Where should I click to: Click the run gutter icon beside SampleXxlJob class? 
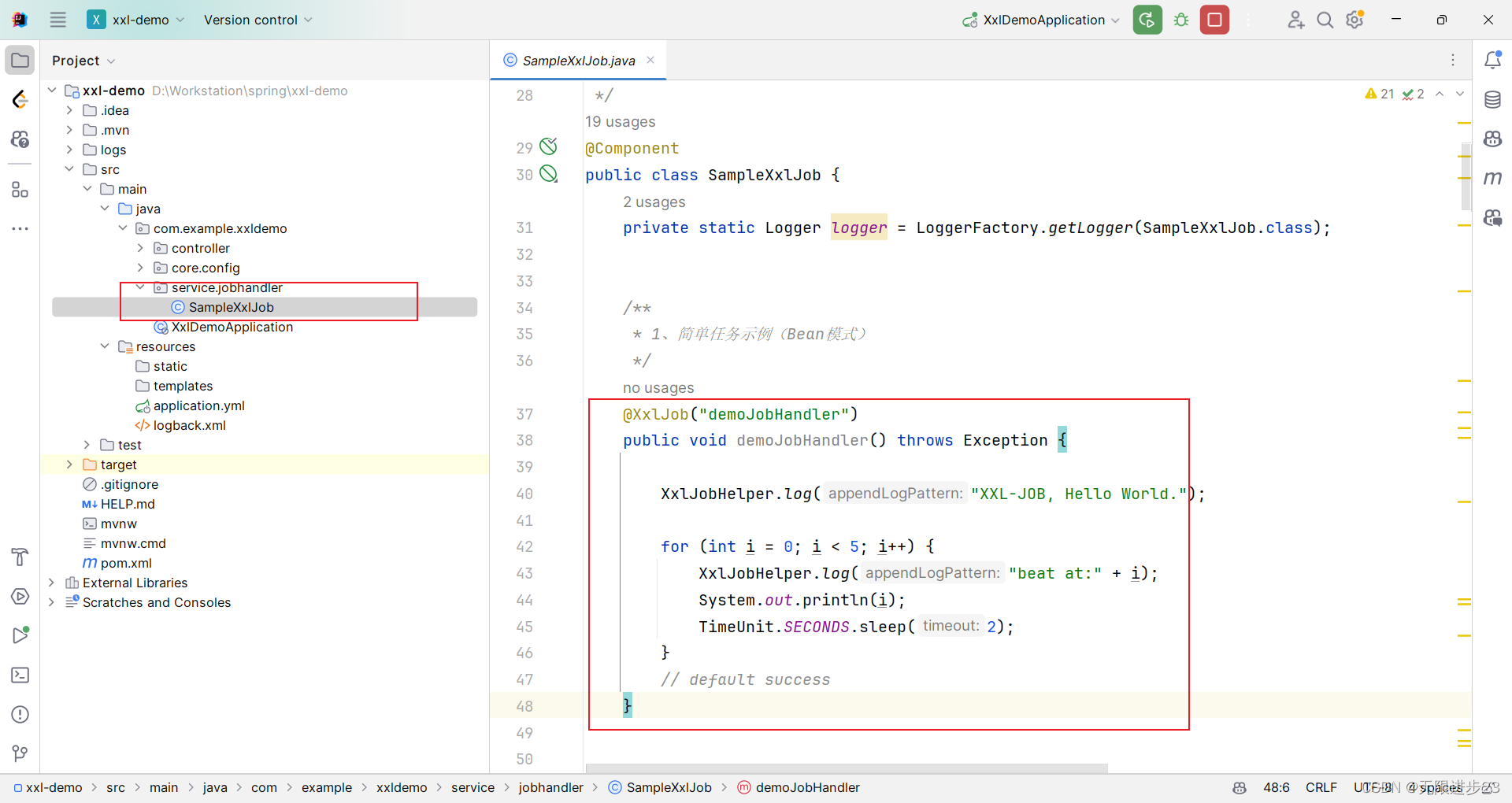pos(549,174)
